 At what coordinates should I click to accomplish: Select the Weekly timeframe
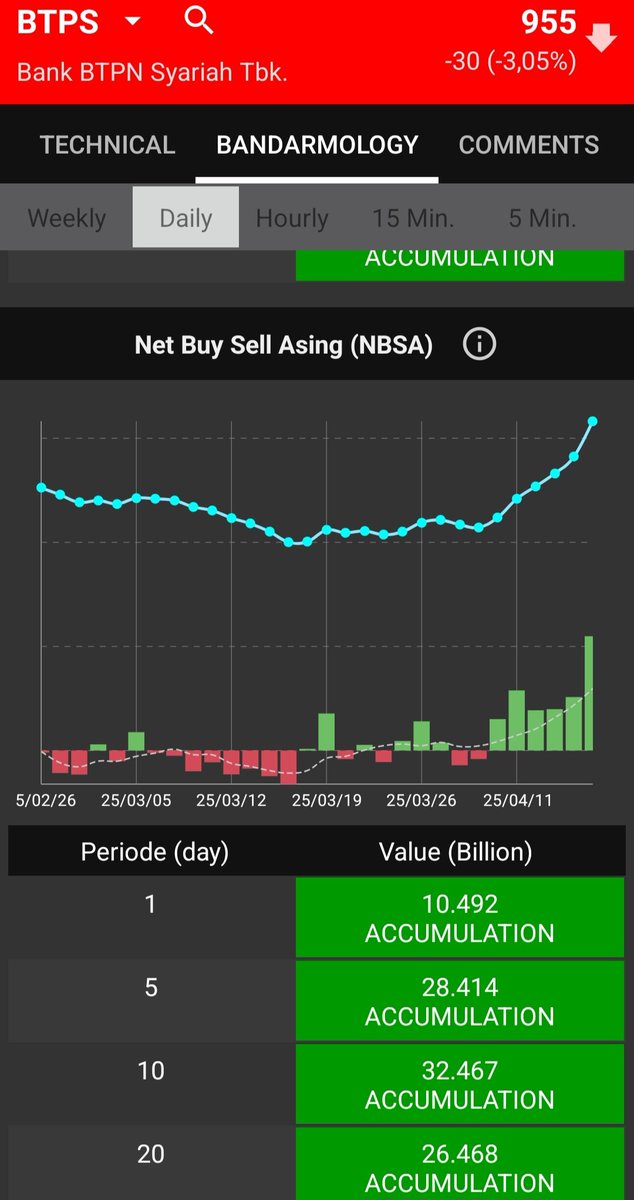pyautogui.click(x=67, y=218)
